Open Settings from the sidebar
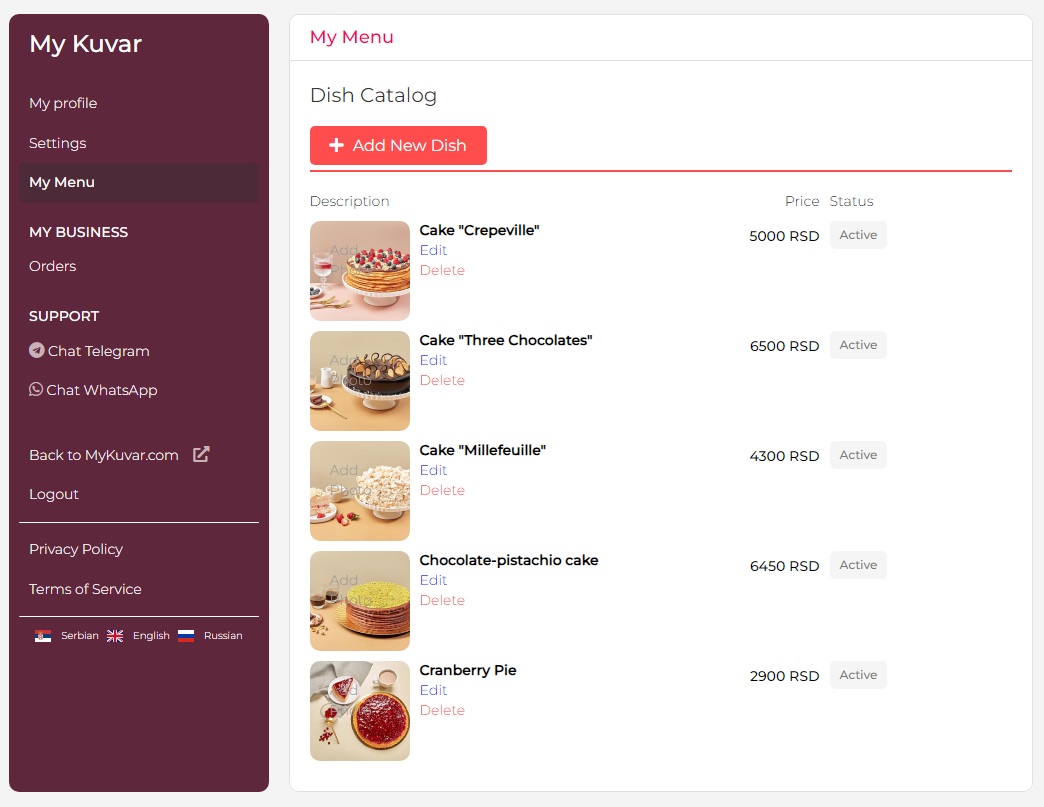The width and height of the screenshot is (1044, 807). point(58,143)
